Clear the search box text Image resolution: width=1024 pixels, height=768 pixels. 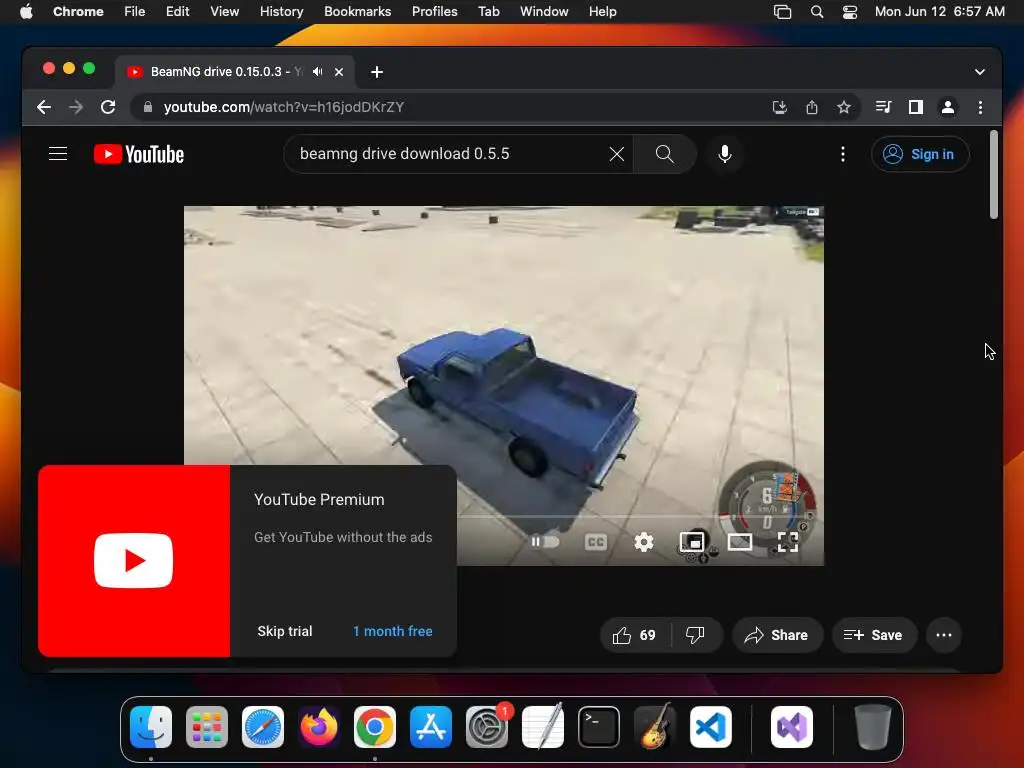click(x=616, y=154)
